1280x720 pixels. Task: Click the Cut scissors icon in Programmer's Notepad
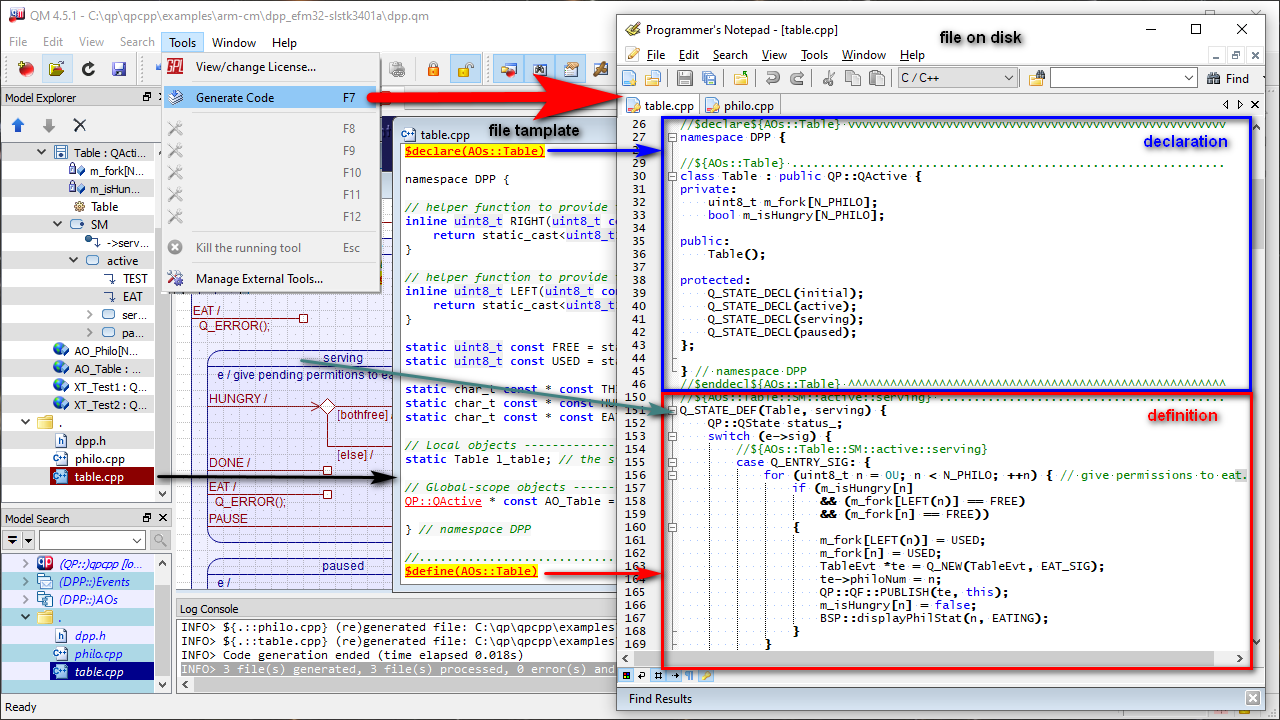point(828,79)
